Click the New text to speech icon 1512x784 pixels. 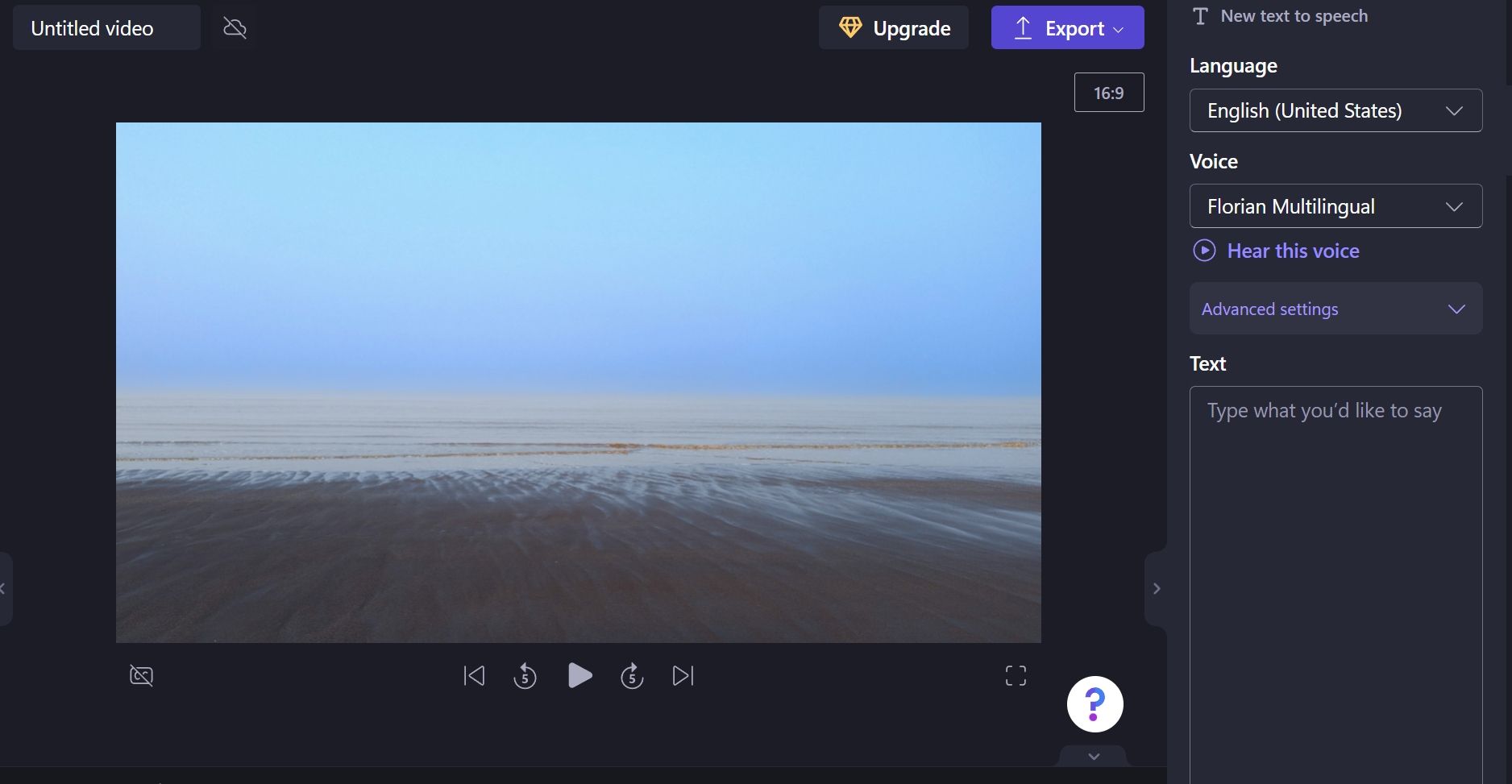[1200, 15]
